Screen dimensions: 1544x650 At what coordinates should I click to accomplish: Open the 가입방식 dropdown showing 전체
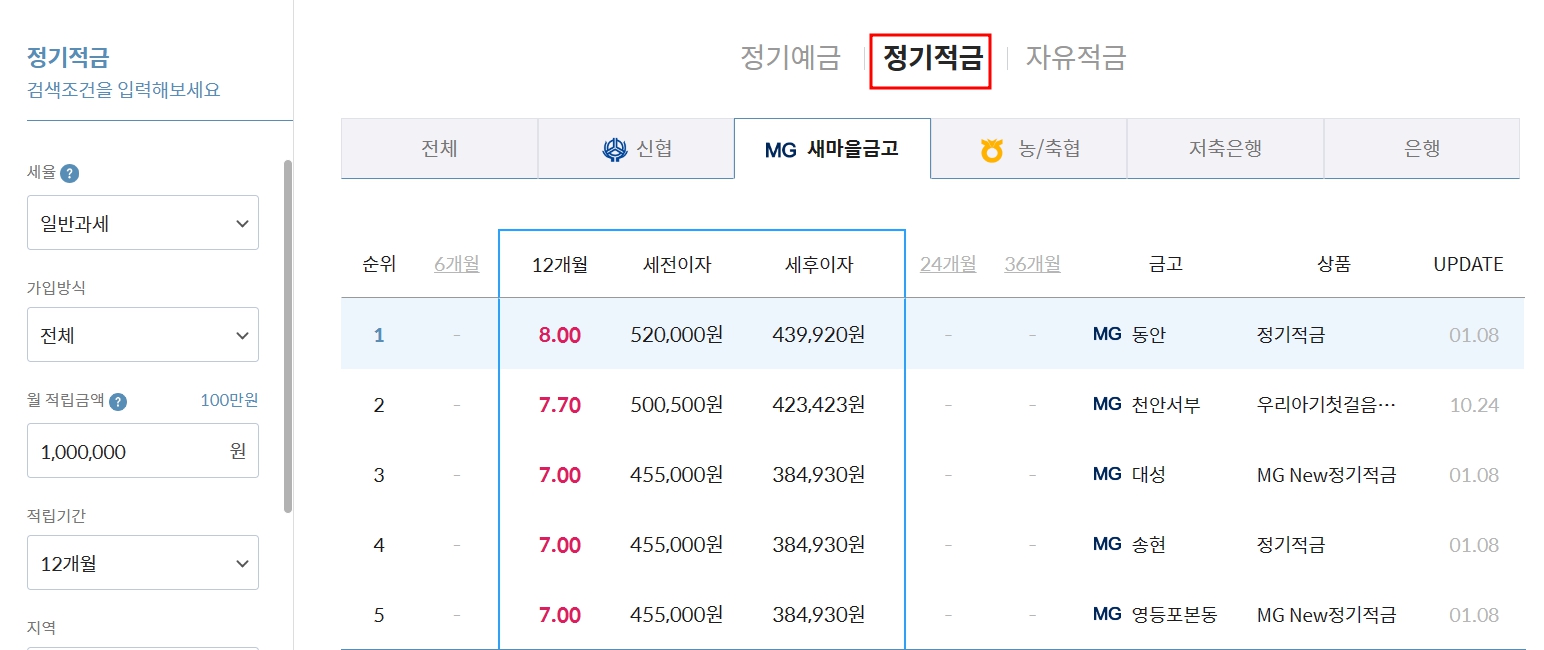pos(142,334)
